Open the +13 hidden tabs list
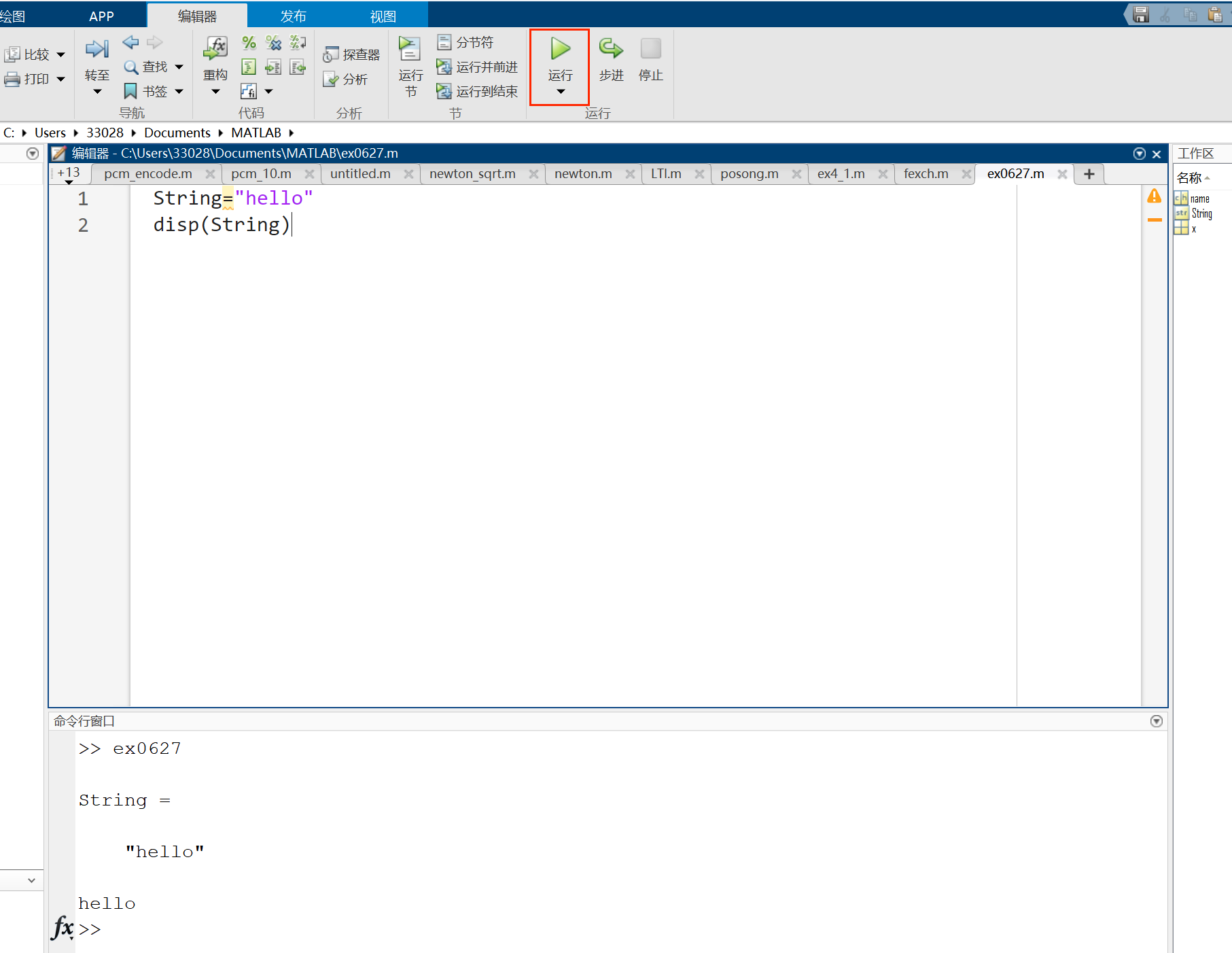The image size is (1232, 953). click(69, 174)
